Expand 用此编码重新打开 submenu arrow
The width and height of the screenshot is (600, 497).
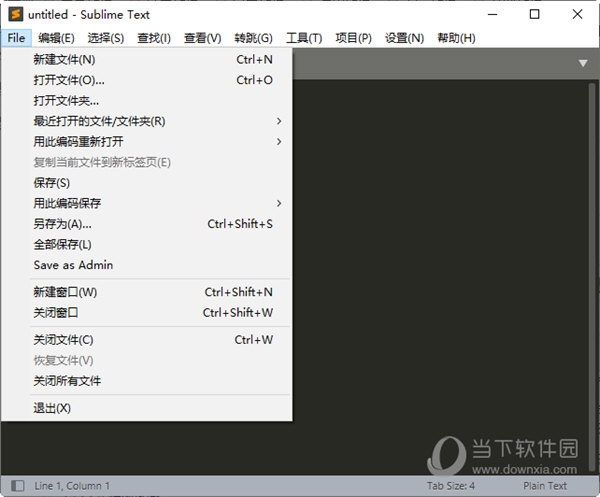pyautogui.click(x=279, y=142)
